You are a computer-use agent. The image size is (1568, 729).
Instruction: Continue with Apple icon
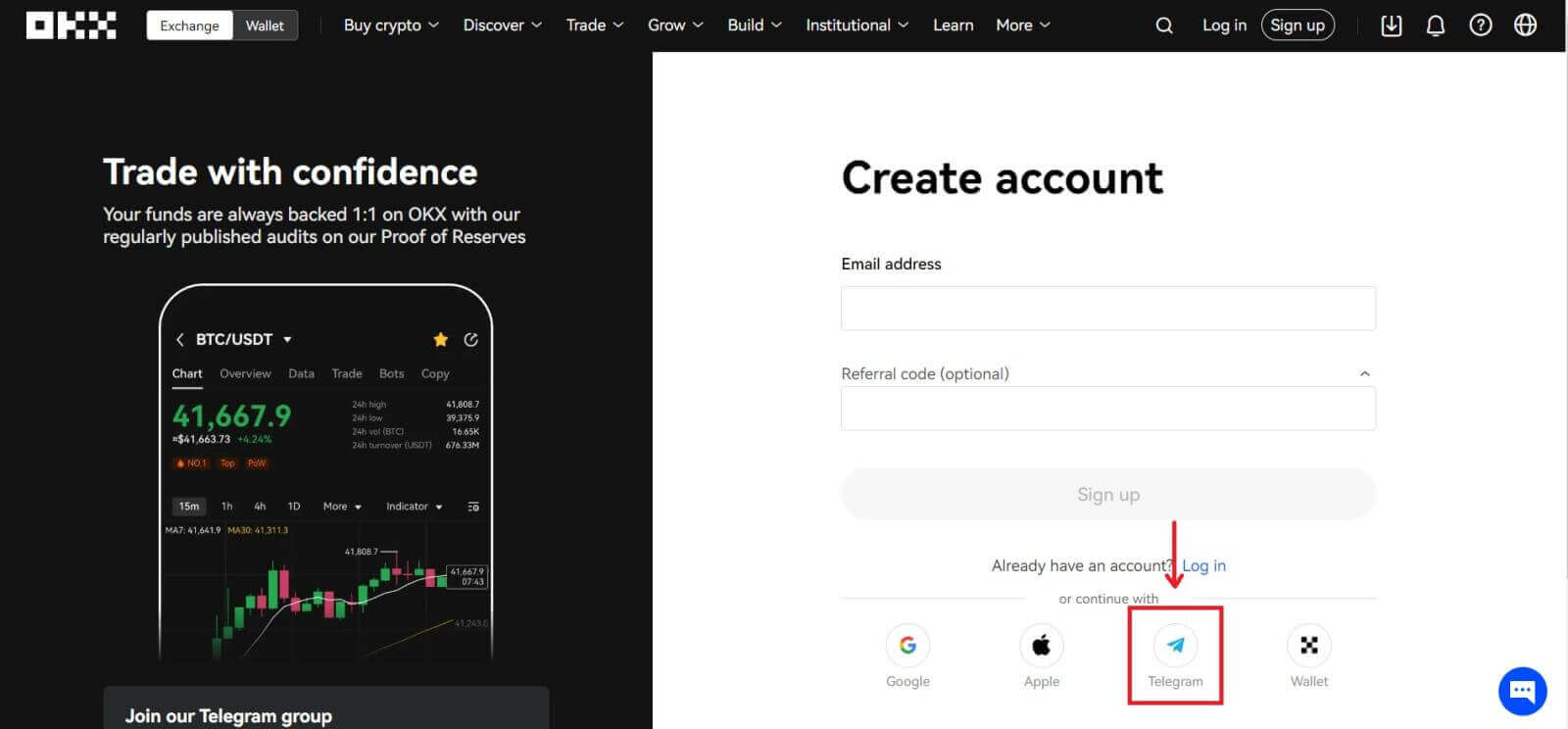tap(1041, 646)
